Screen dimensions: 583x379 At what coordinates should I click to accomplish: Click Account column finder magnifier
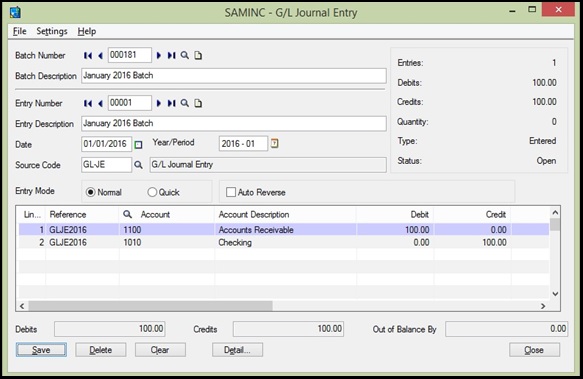127,214
